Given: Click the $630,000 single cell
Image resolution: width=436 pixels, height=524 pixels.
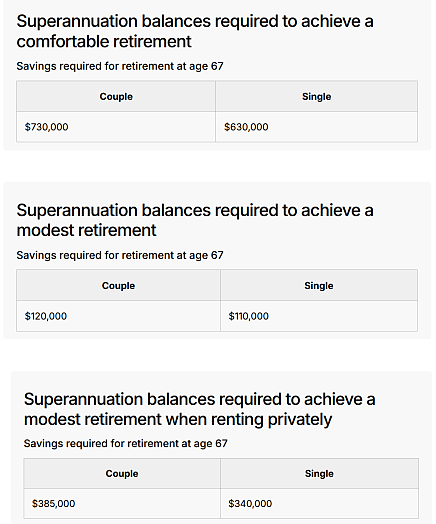Looking at the screenshot, I should 316,127.
